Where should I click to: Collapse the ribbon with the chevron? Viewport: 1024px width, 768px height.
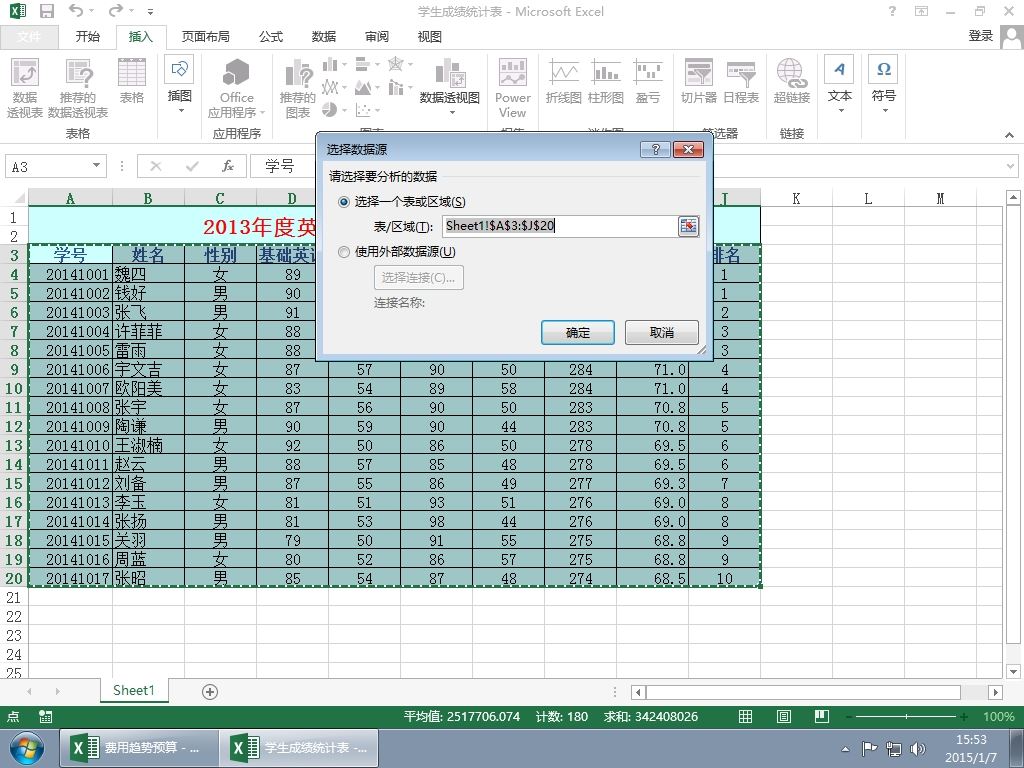pos(1009,135)
